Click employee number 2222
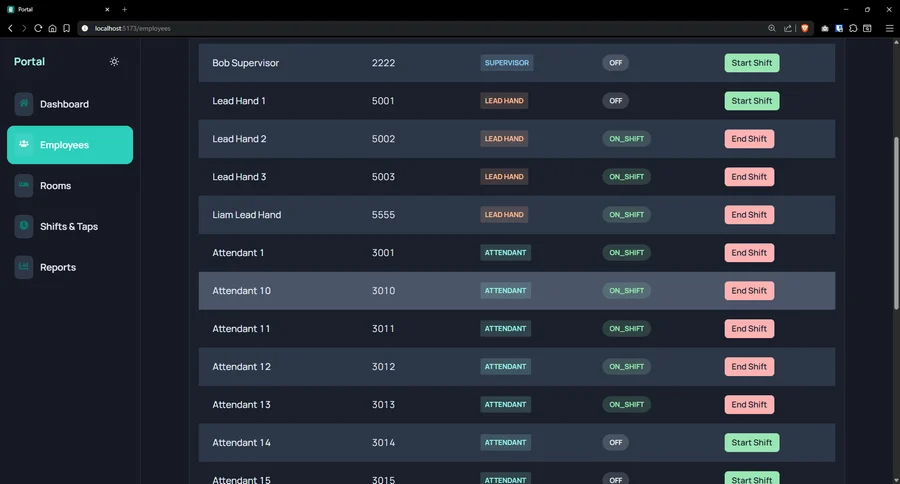 383,63
